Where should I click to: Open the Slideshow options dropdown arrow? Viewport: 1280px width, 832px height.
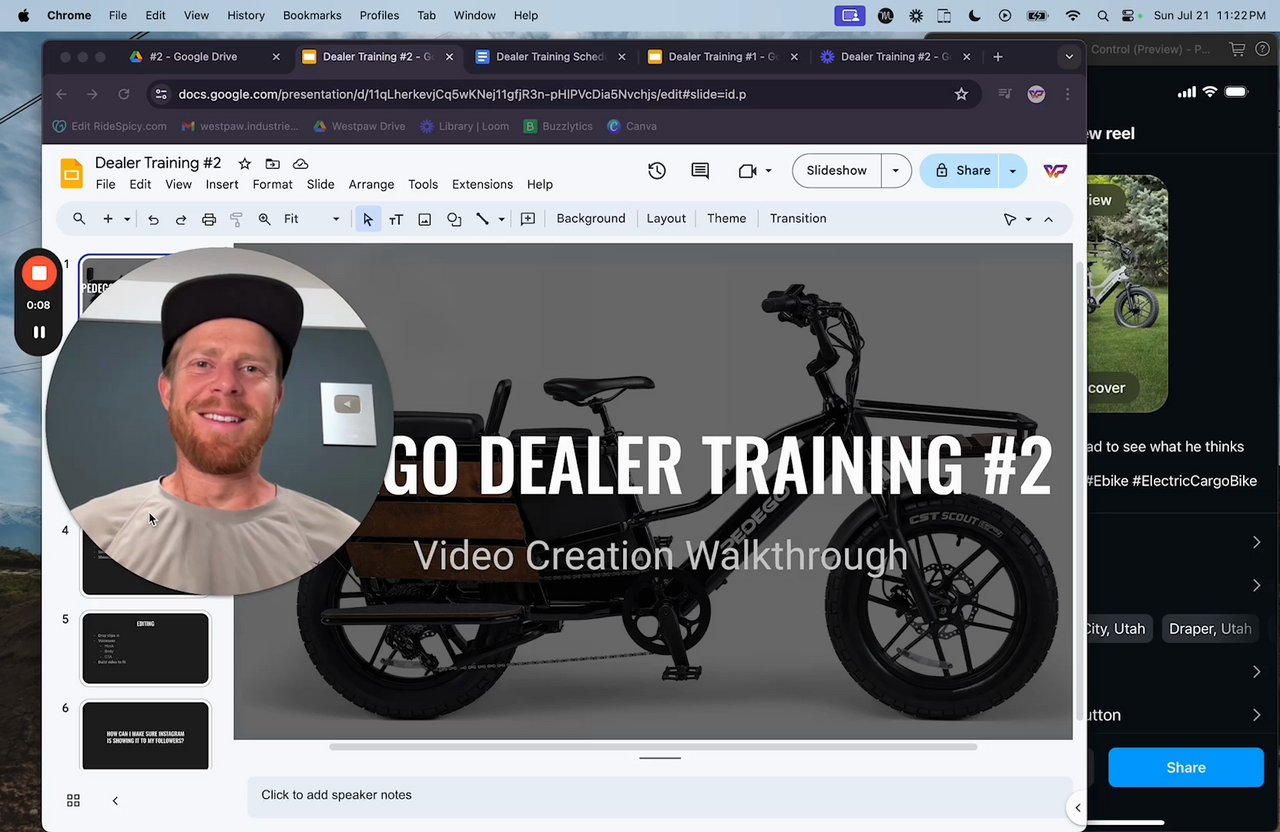895,171
